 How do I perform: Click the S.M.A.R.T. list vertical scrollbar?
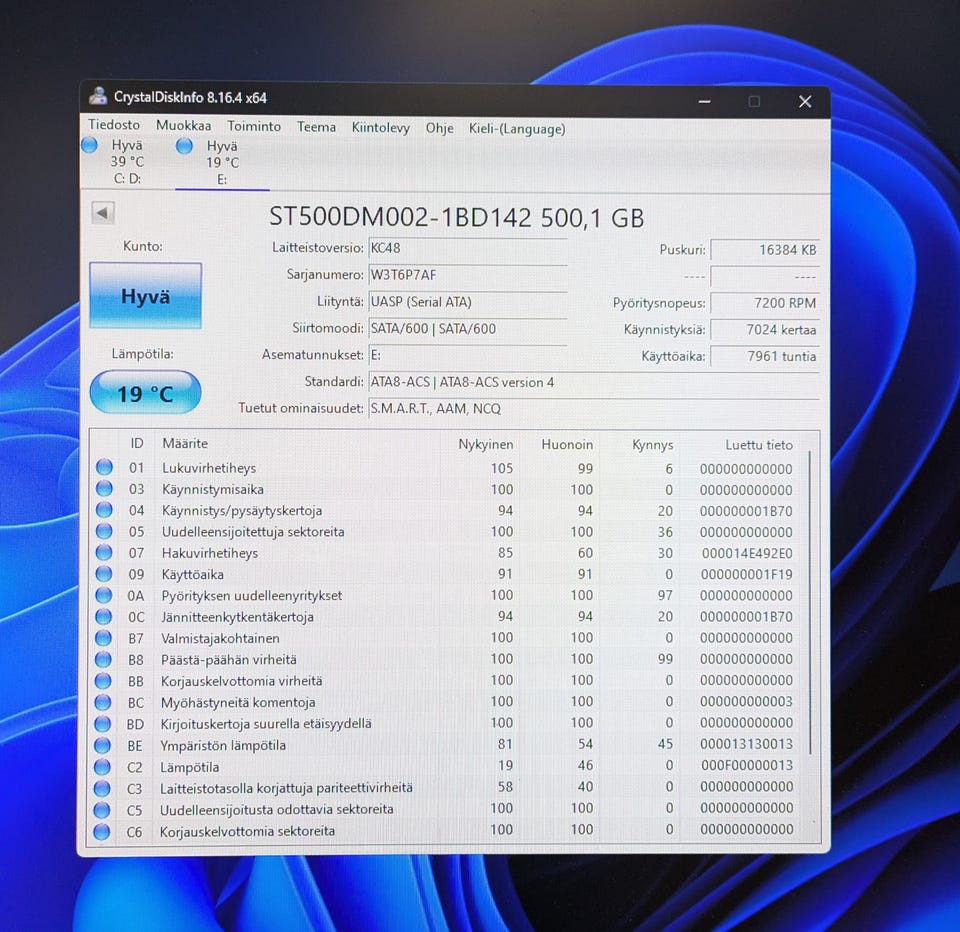[811, 603]
